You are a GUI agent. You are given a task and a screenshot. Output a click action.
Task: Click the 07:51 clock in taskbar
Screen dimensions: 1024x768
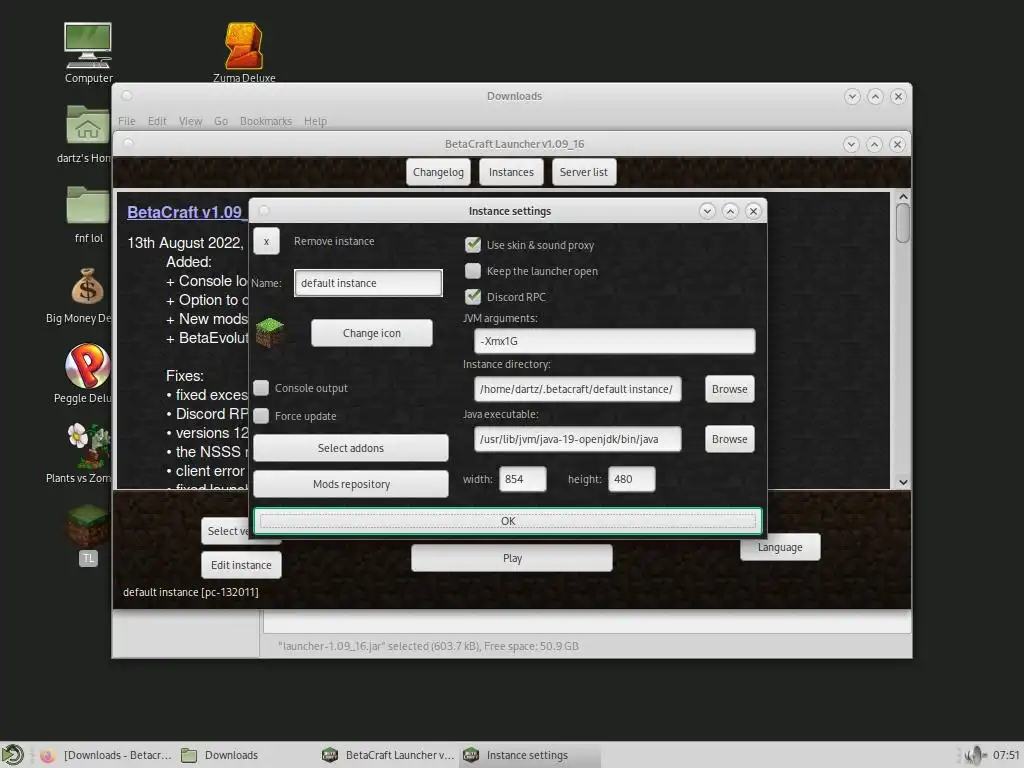[1006, 755]
